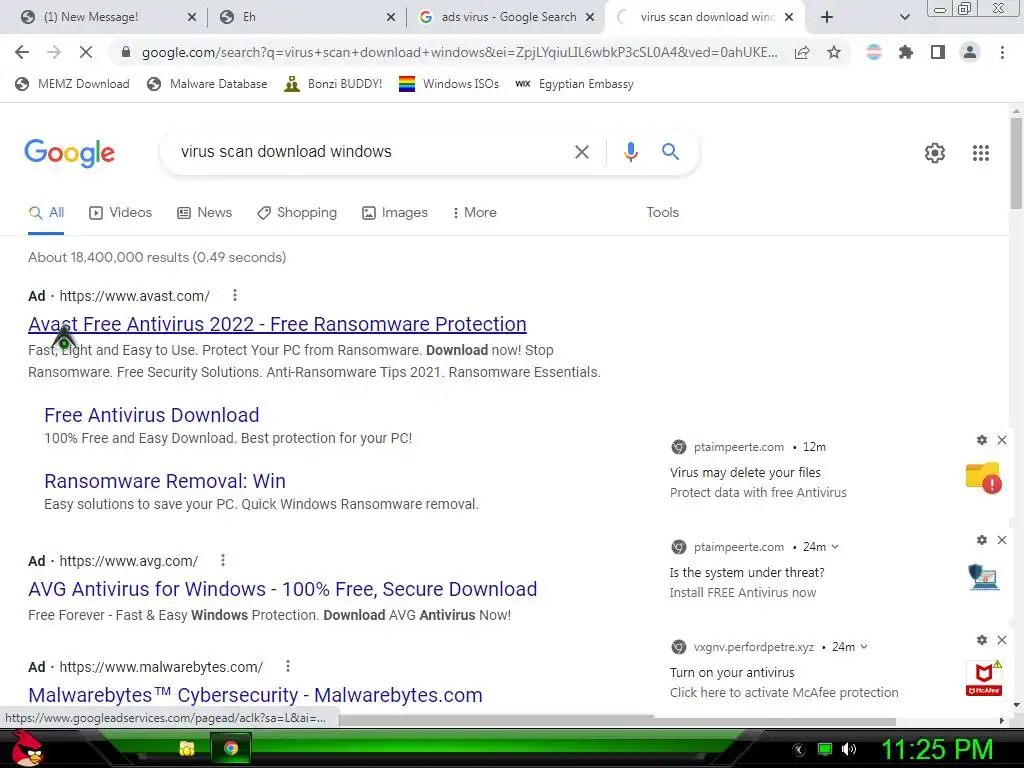Screen dimensions: 1024x768
Task: Click the Chrome taskbar icon
Action: pos(231,748)
